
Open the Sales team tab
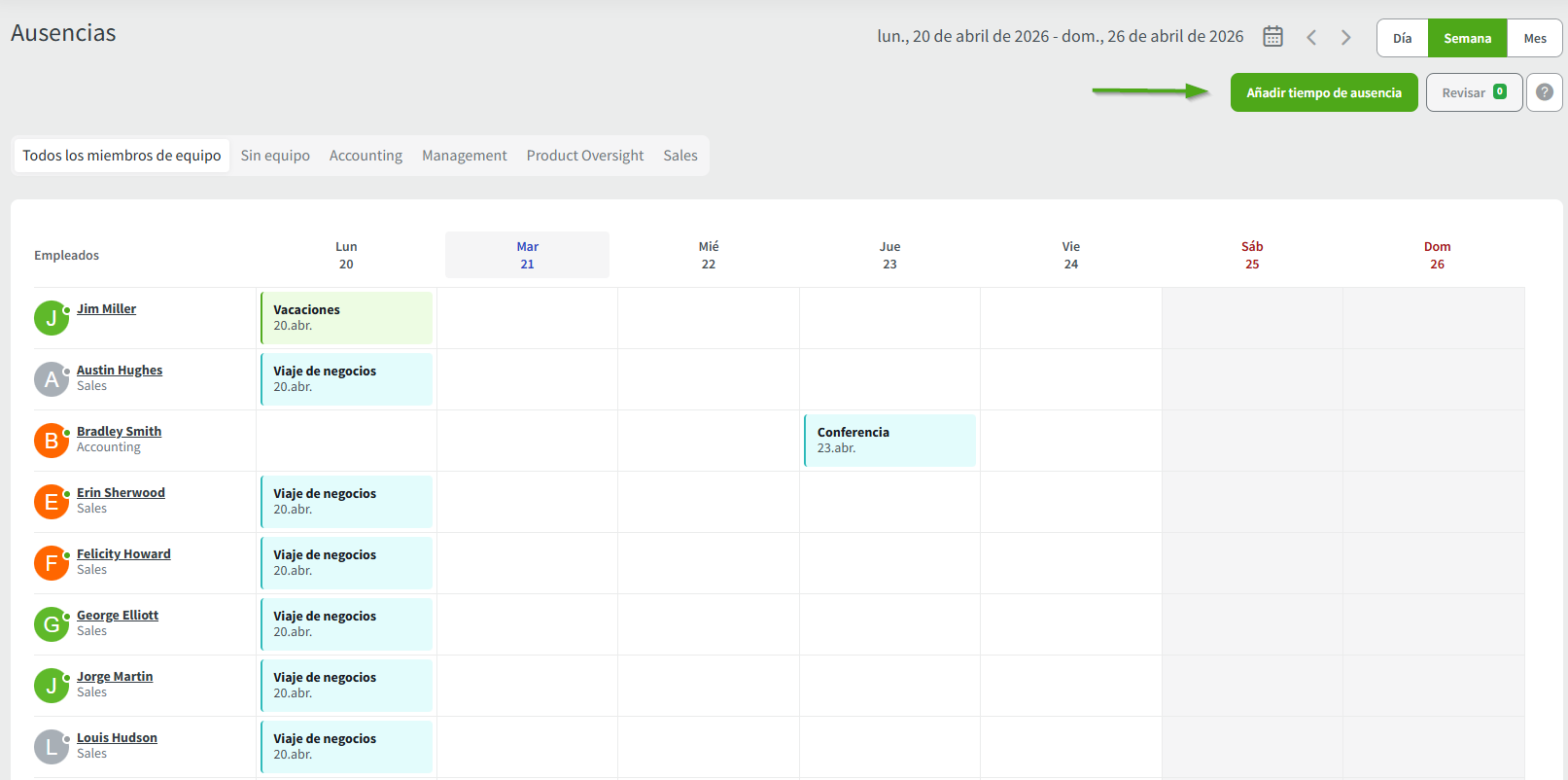coord(680,156)
